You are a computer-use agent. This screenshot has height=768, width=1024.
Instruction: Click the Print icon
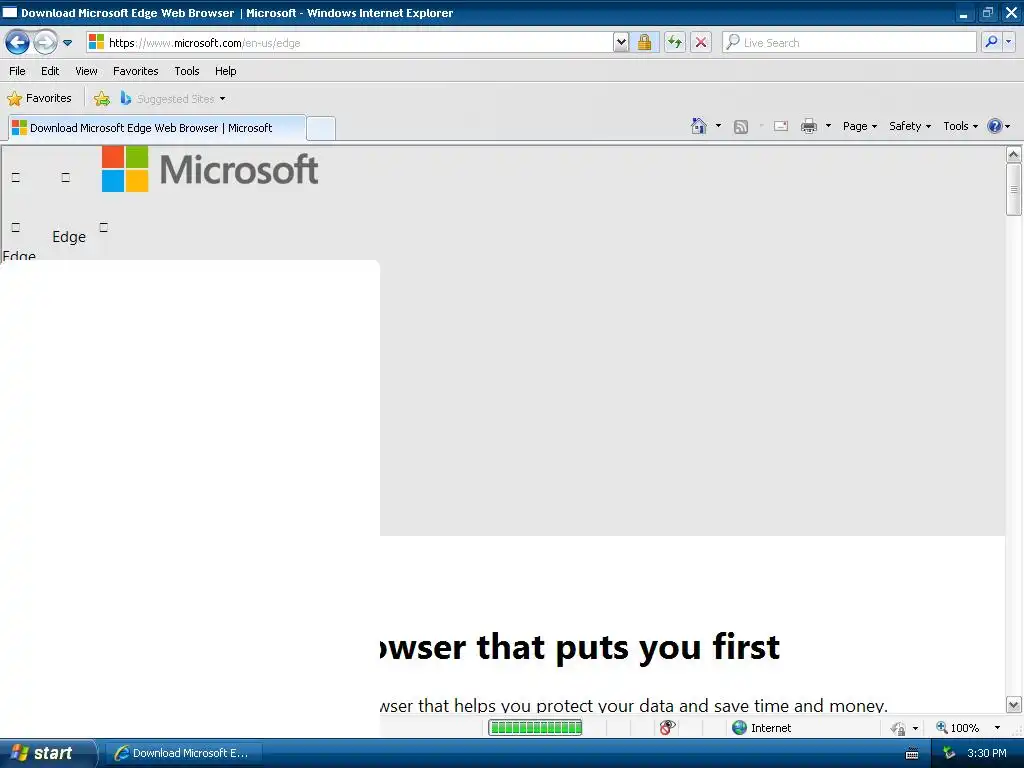coord(808,126)
